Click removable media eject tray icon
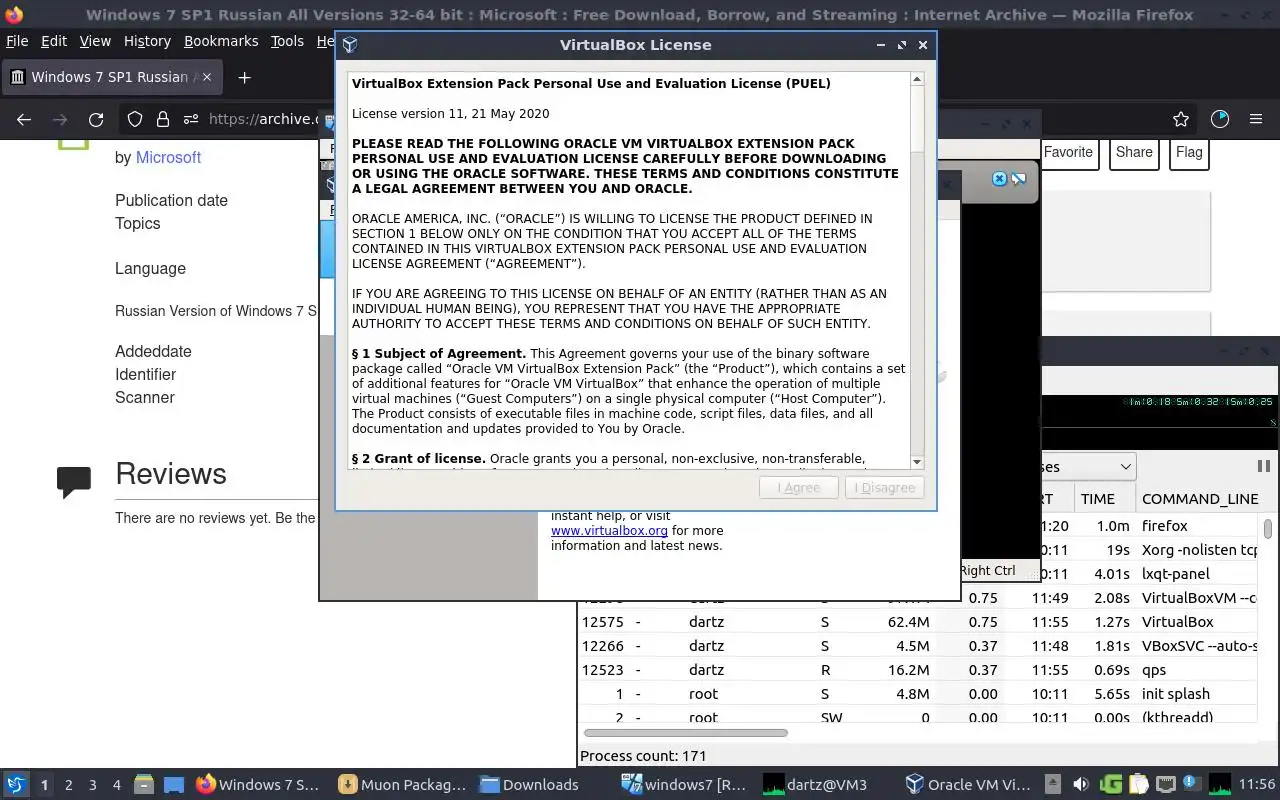 point(1053,785)
